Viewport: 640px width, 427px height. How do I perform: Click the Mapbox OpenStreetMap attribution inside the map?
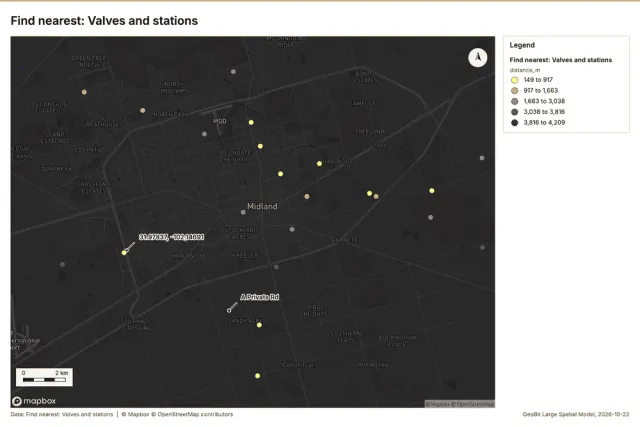coord(460,404)
